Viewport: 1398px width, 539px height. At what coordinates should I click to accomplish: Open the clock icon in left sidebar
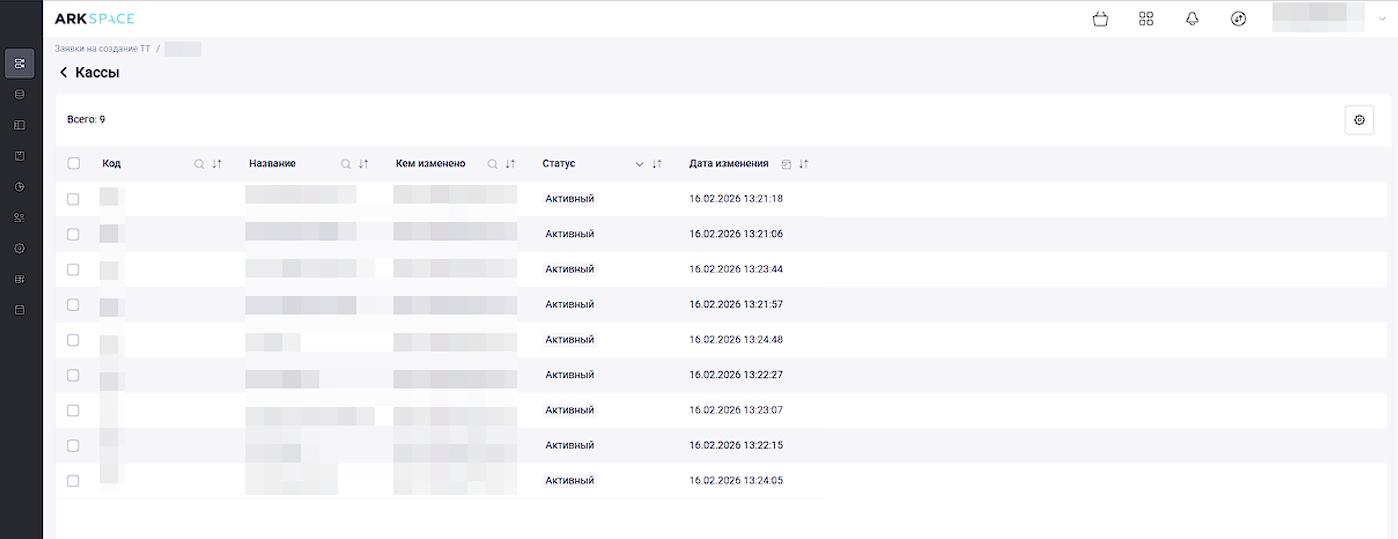[19, 187]
